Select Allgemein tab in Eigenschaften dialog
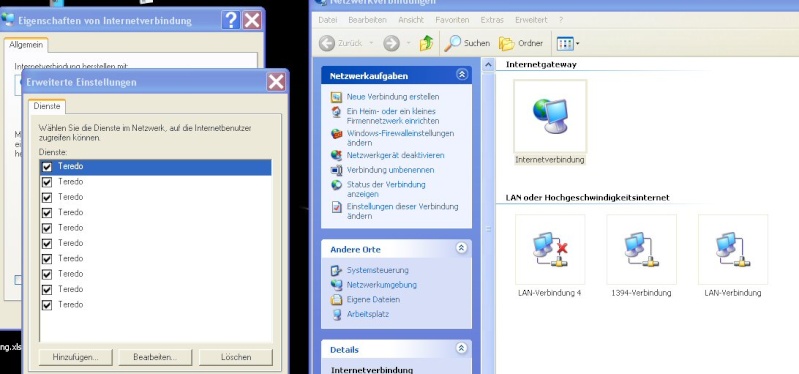The width and height of the screenshot is (799, 374). 25,45
